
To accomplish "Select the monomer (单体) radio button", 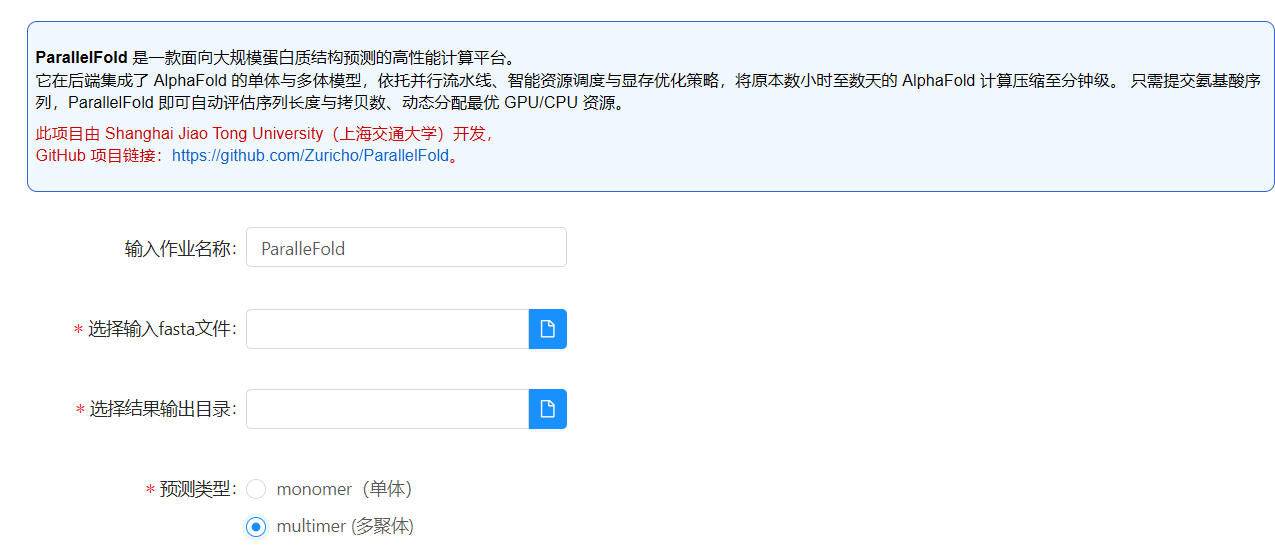I will (x=256, y=489).
